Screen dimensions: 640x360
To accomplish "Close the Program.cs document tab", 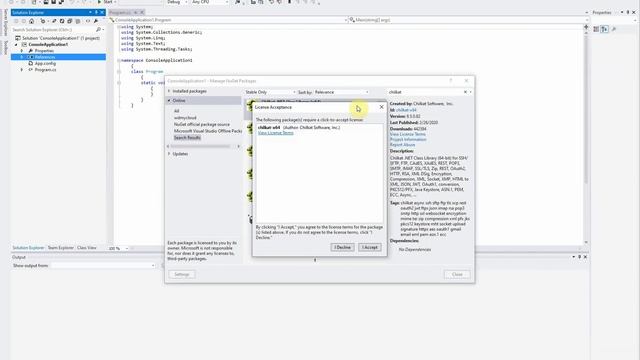I will (142, 12).
